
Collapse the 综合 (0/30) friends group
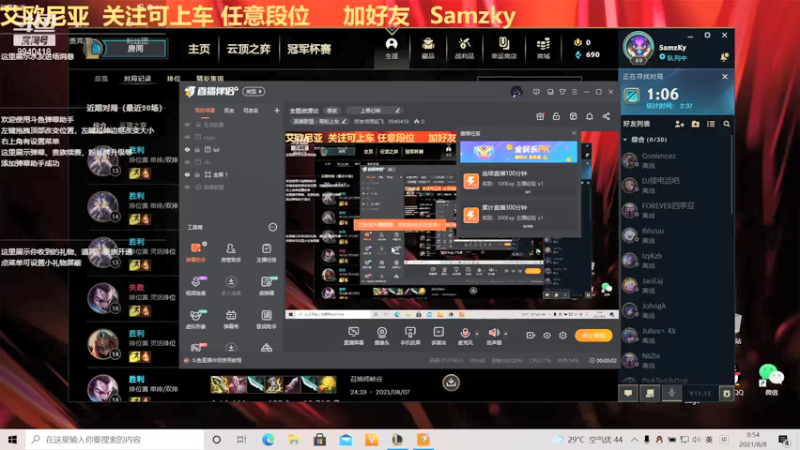pos(626,140)
